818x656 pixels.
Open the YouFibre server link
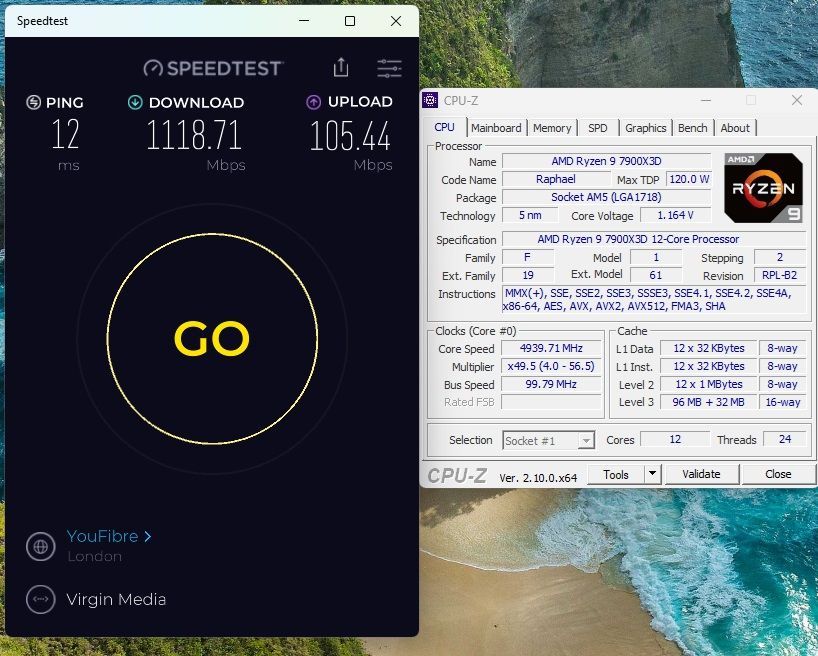109,536
